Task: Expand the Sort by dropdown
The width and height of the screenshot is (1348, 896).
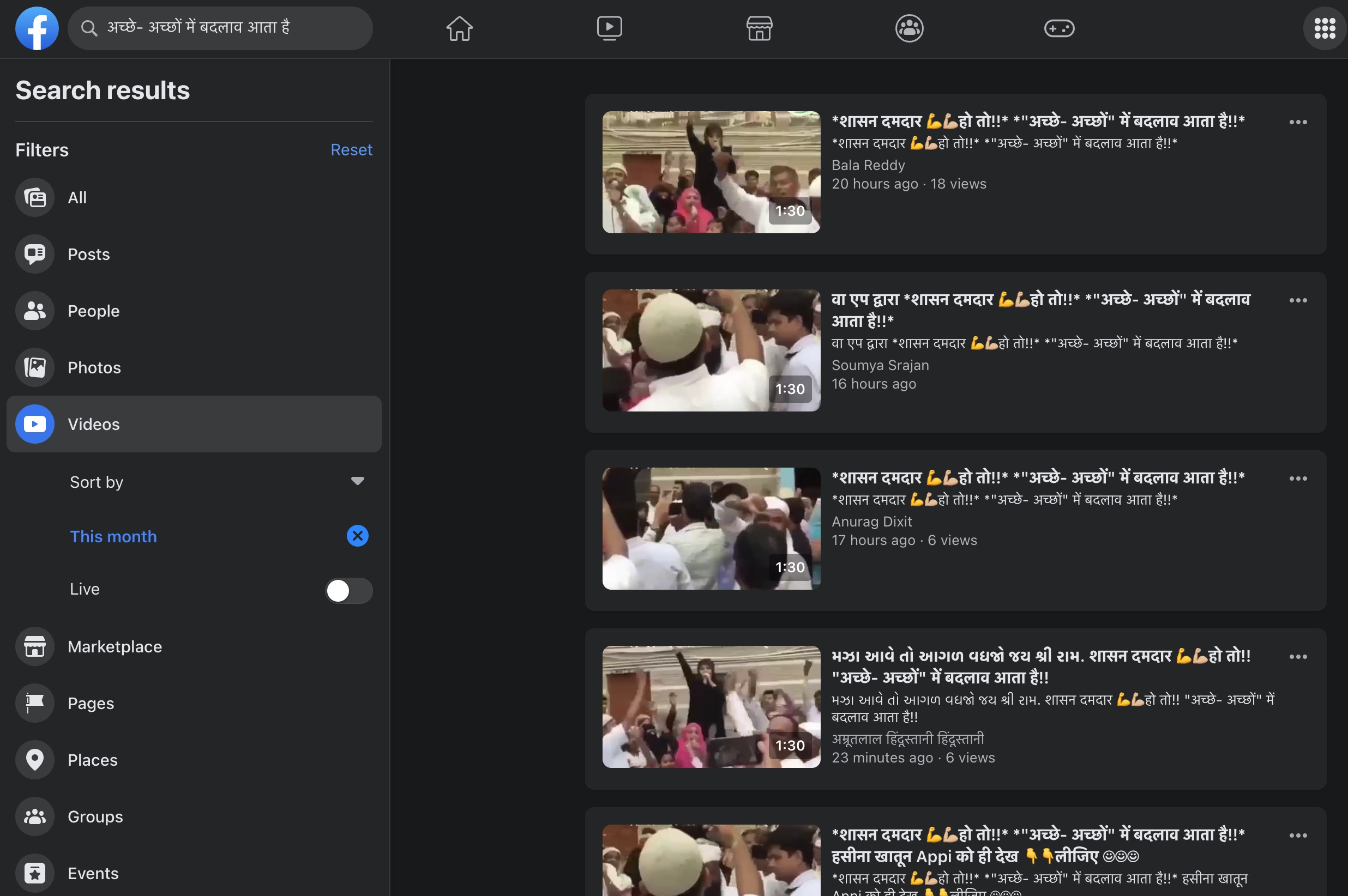Action: coord(217,482)
